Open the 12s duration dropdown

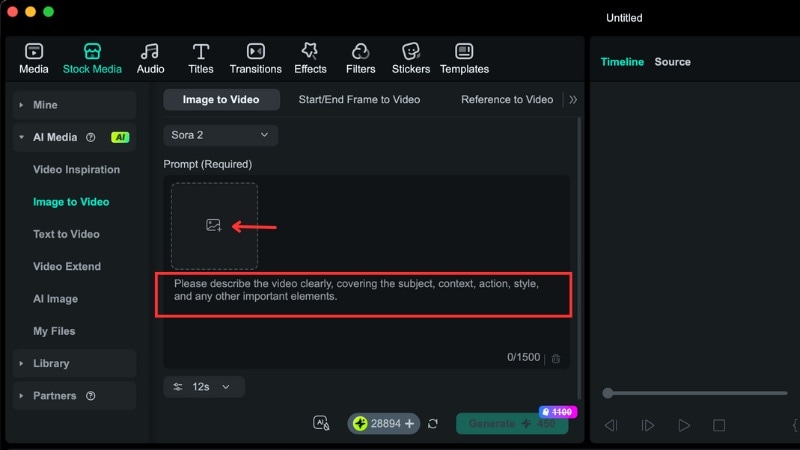click(x=204, y=387)
